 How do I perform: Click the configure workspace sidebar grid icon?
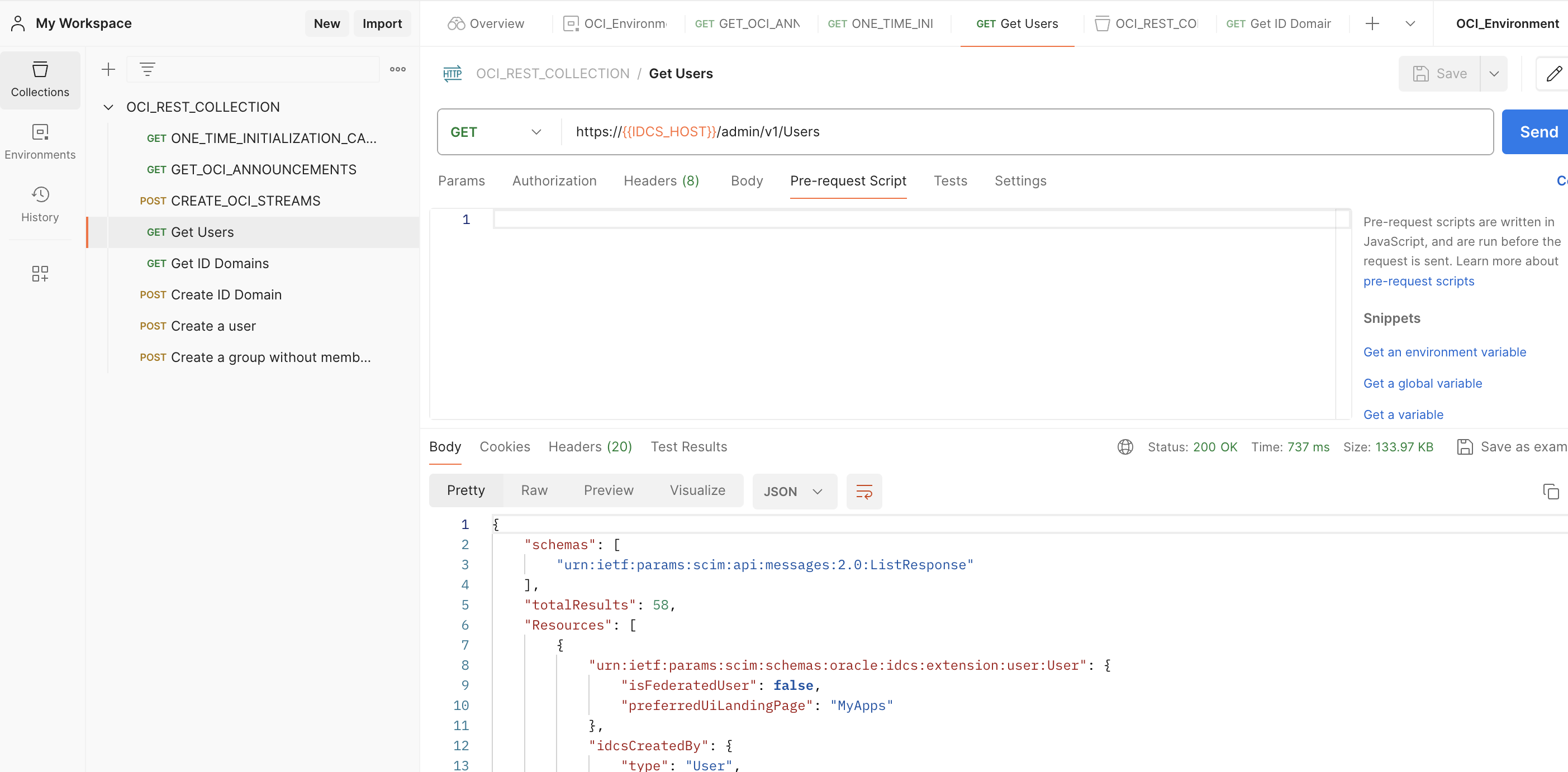tap(40, 273)
